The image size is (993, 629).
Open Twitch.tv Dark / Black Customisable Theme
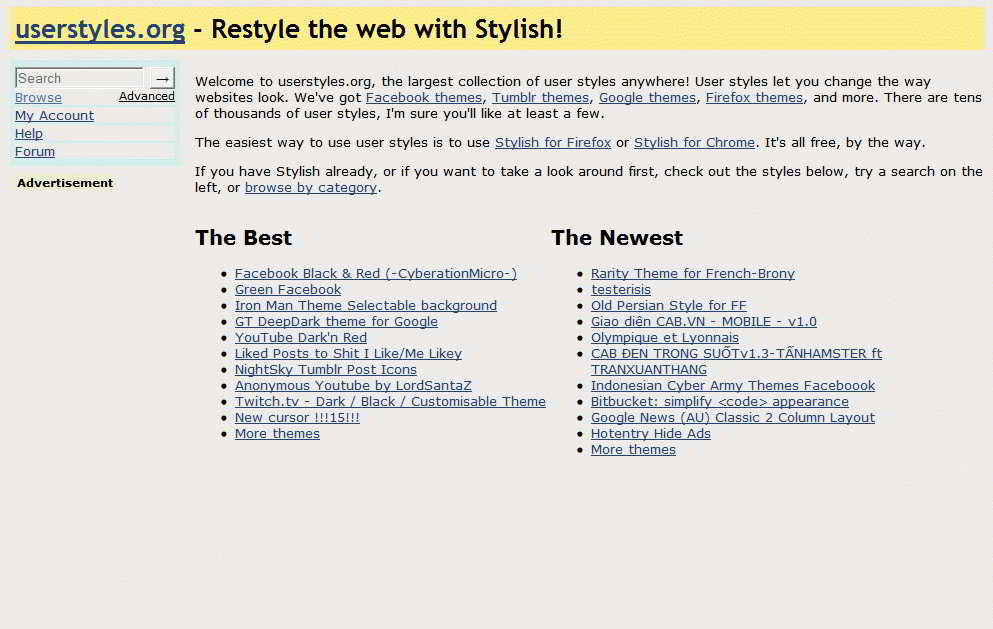[390, 402]
